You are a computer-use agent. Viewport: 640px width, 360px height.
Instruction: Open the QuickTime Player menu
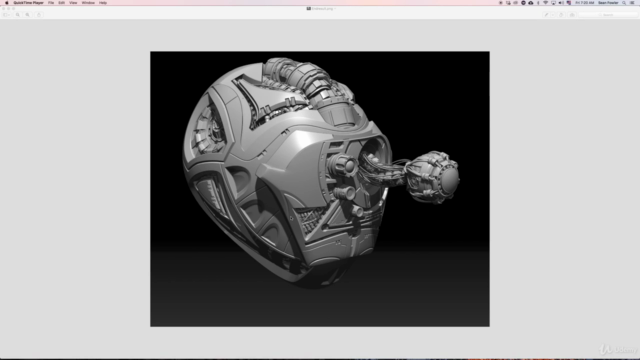[29, 3]
